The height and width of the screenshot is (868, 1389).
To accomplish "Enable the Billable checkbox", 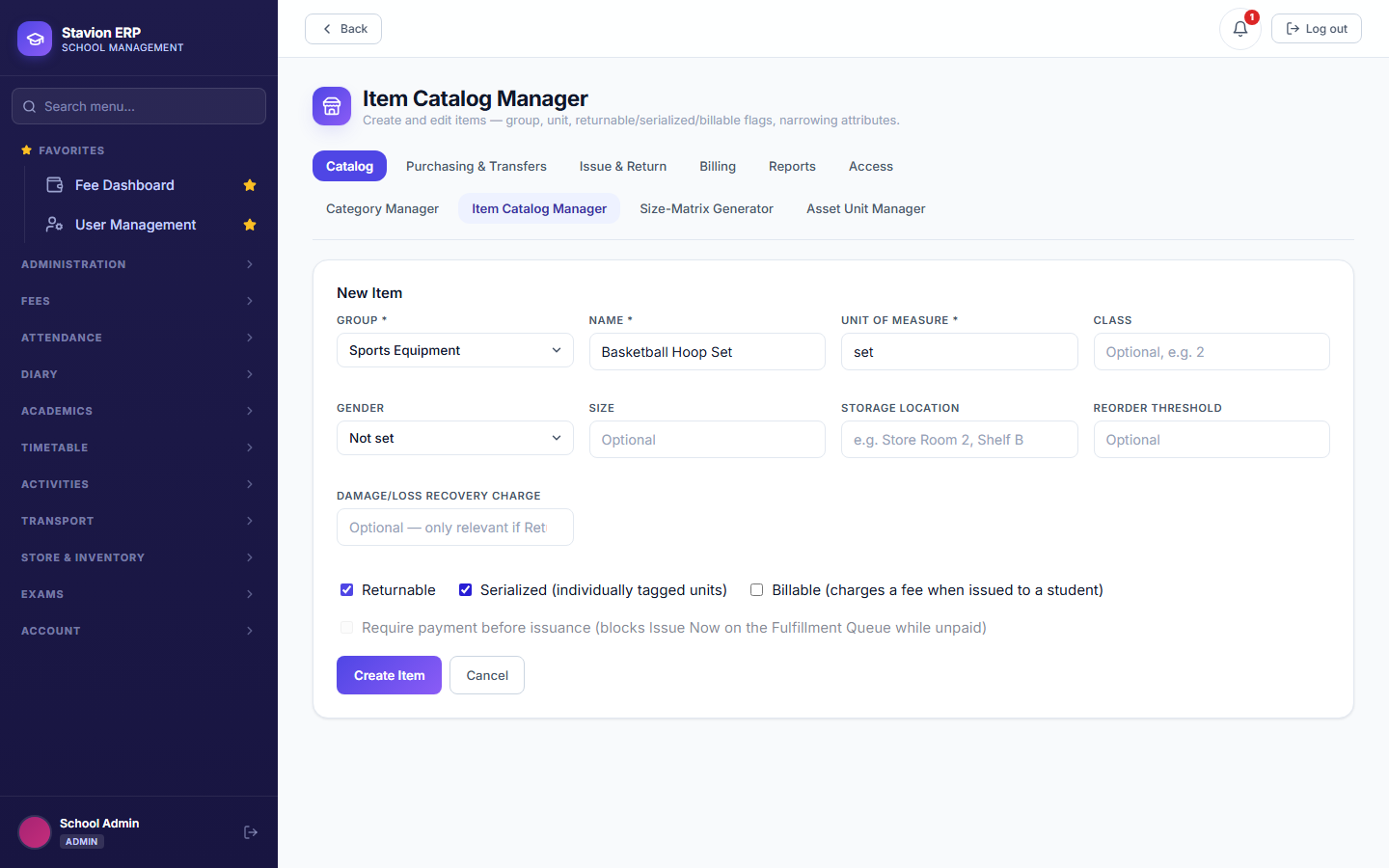I will click(756, 590).
